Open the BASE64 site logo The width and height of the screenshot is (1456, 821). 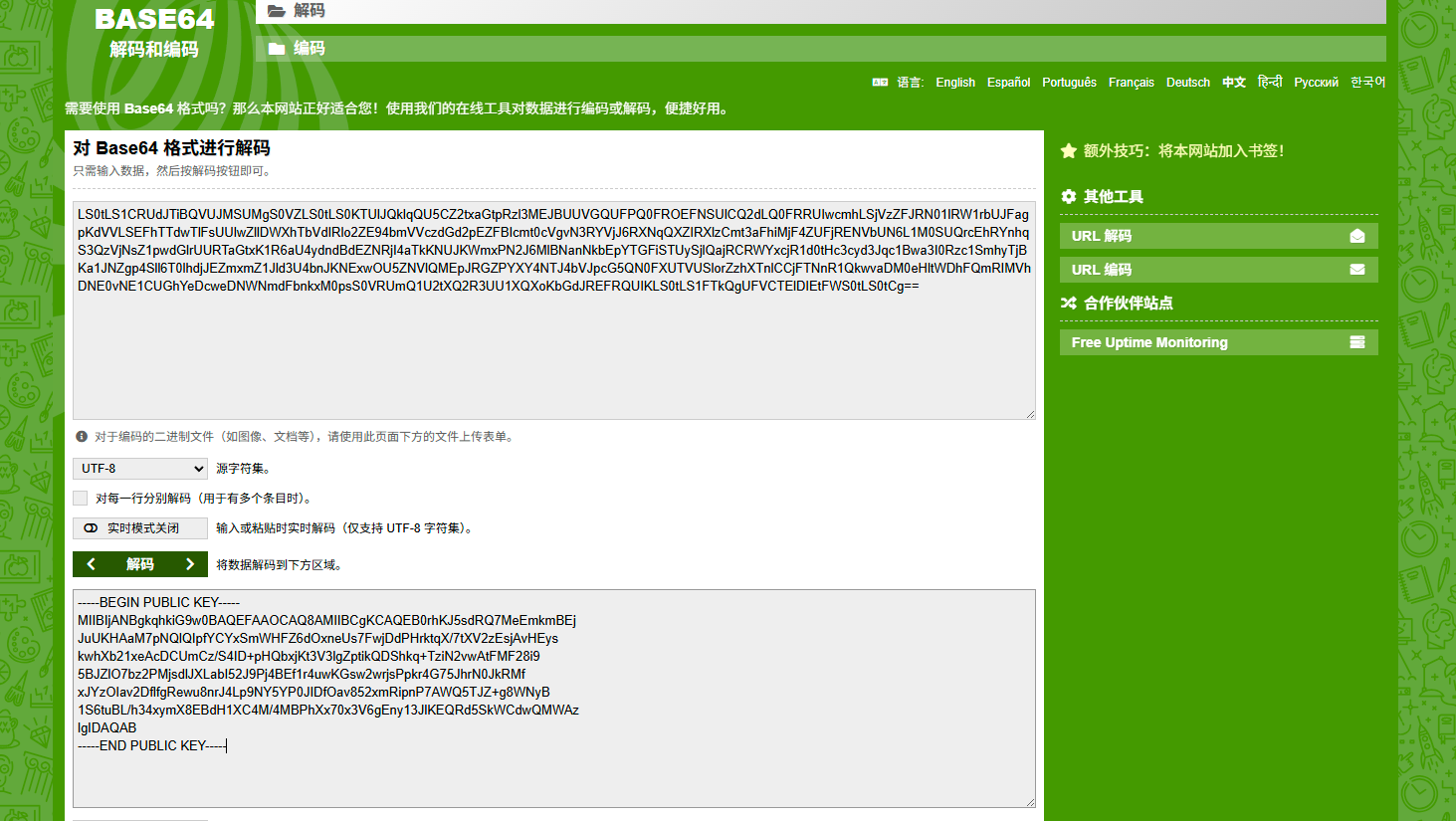[x=154, y=33]
